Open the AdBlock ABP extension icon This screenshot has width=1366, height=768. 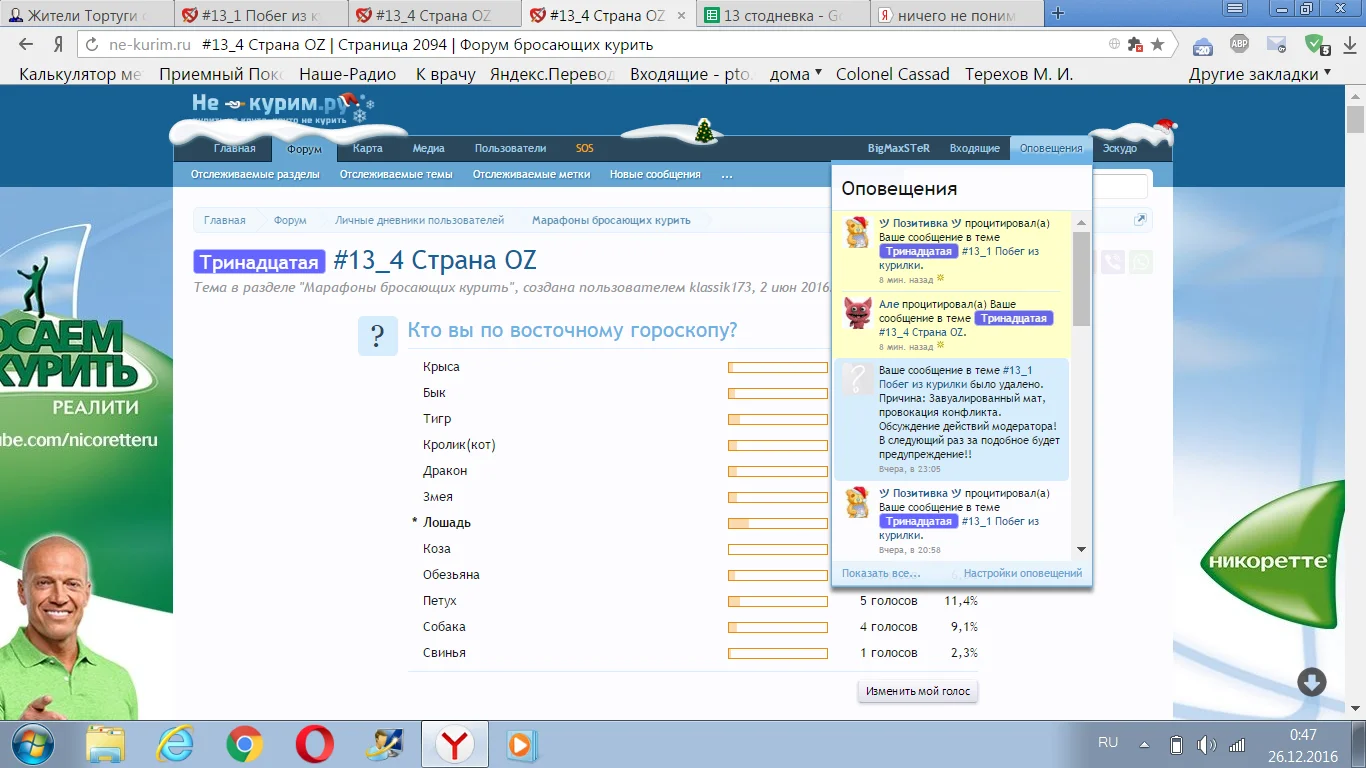pyautogui.click(x=1239, y=44)
